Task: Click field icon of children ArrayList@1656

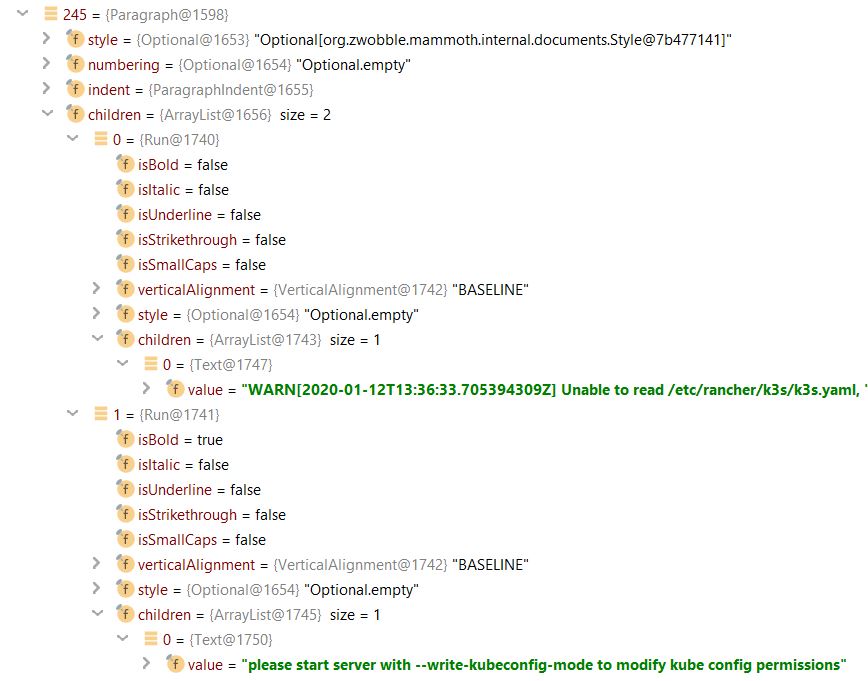Action: coord(75,114)
